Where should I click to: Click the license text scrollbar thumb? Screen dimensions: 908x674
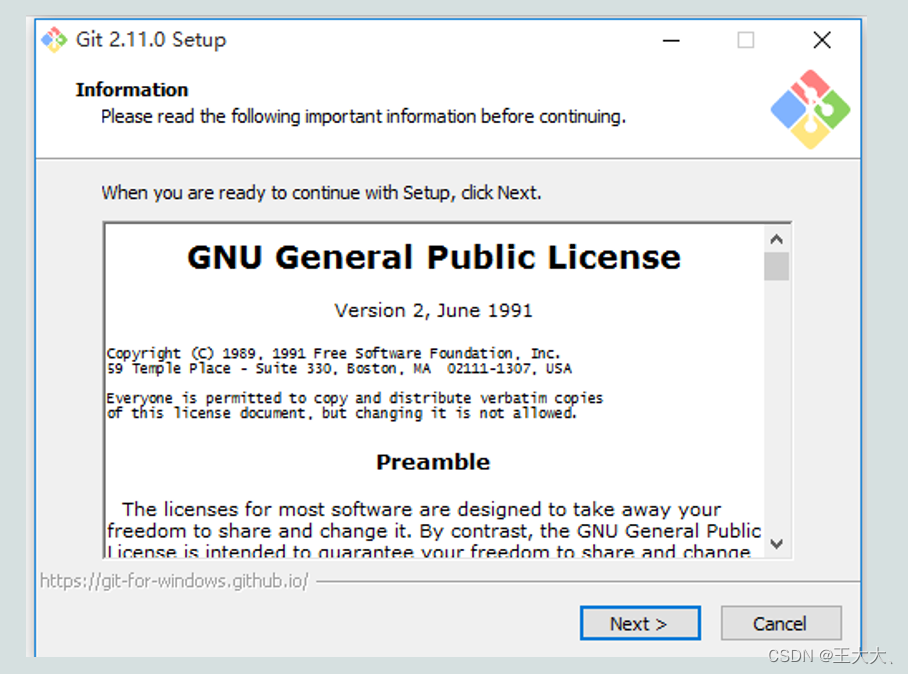[x=777, y=266]
